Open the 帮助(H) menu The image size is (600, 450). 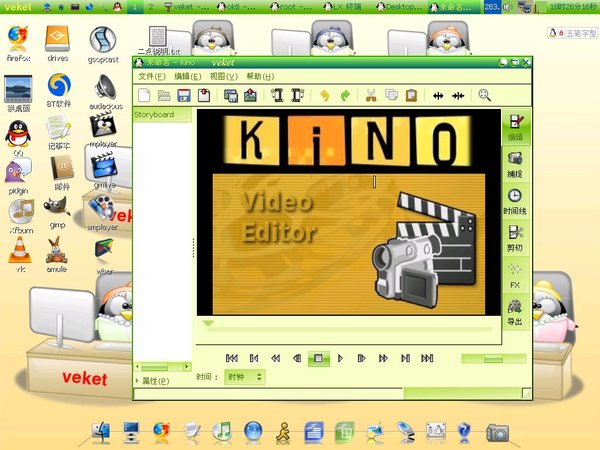[x=260, y=77]
